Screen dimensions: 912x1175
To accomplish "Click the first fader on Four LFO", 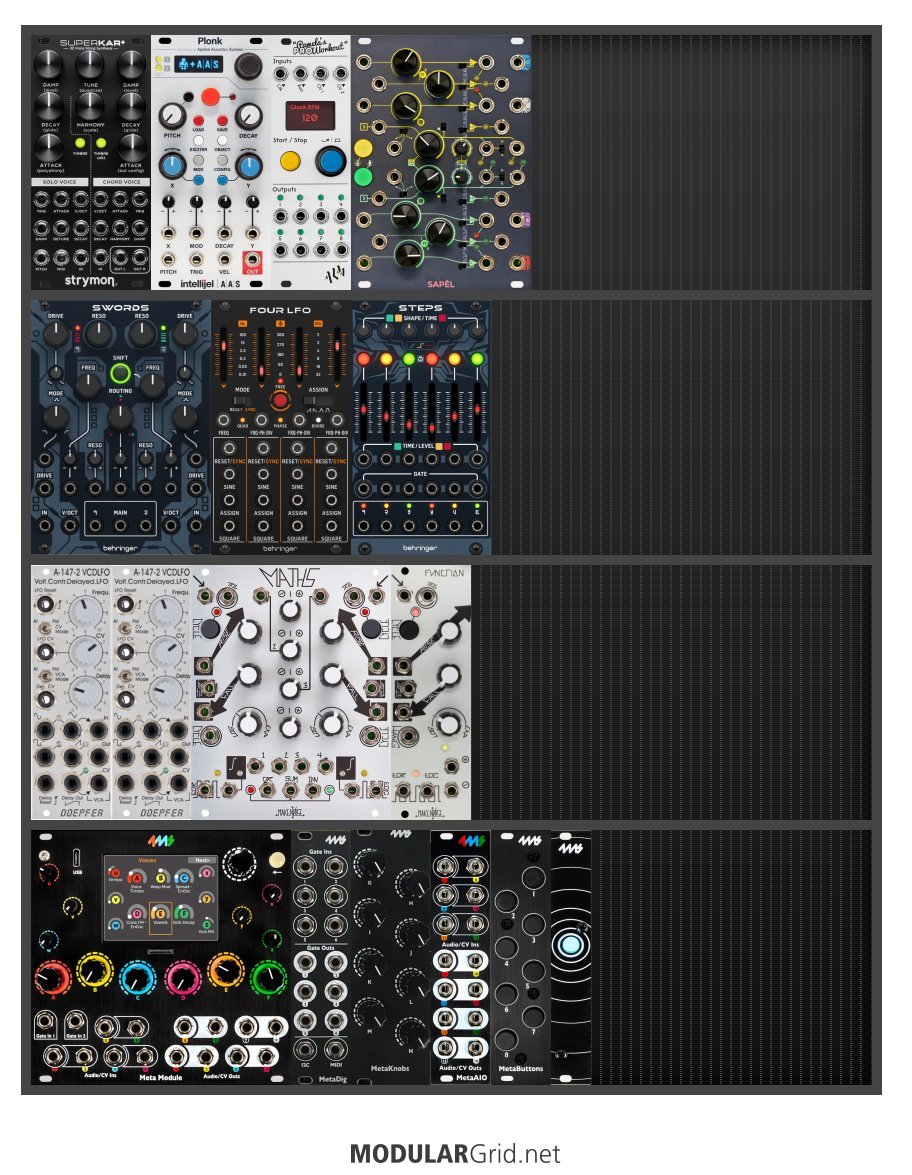I will click(x=222, y=352).
